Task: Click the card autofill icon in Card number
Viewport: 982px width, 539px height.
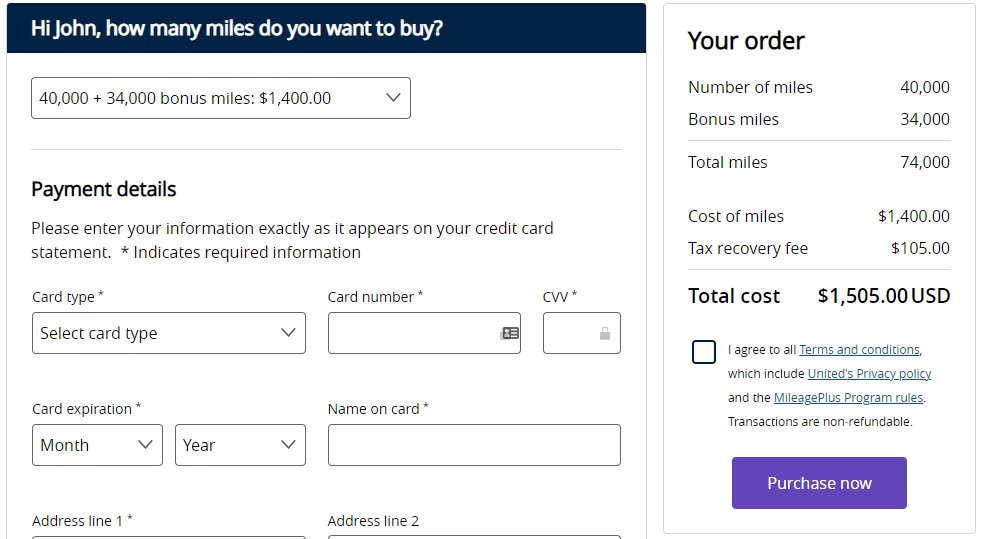Action: 510,333
